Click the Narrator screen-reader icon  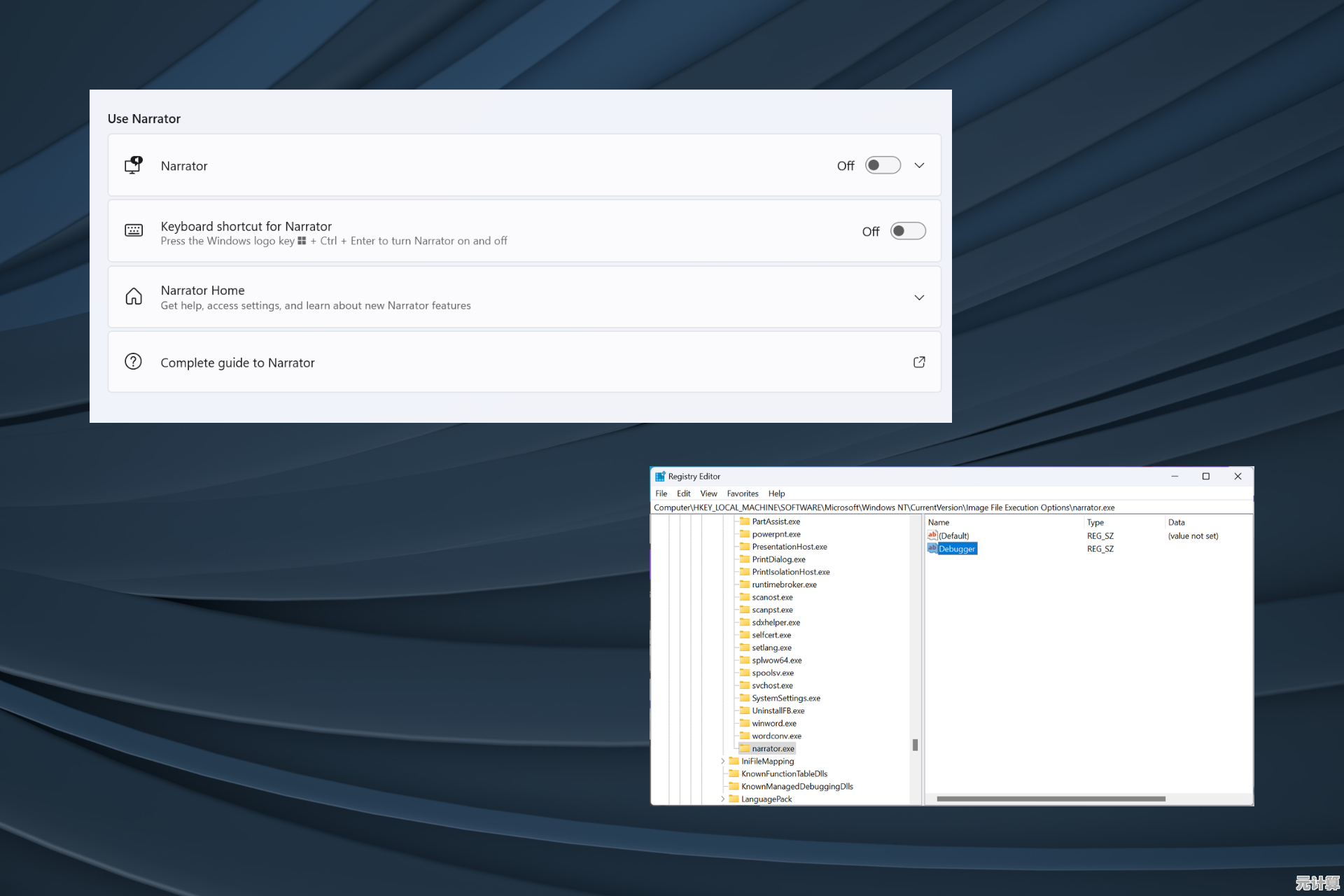(x=133, y=165)
